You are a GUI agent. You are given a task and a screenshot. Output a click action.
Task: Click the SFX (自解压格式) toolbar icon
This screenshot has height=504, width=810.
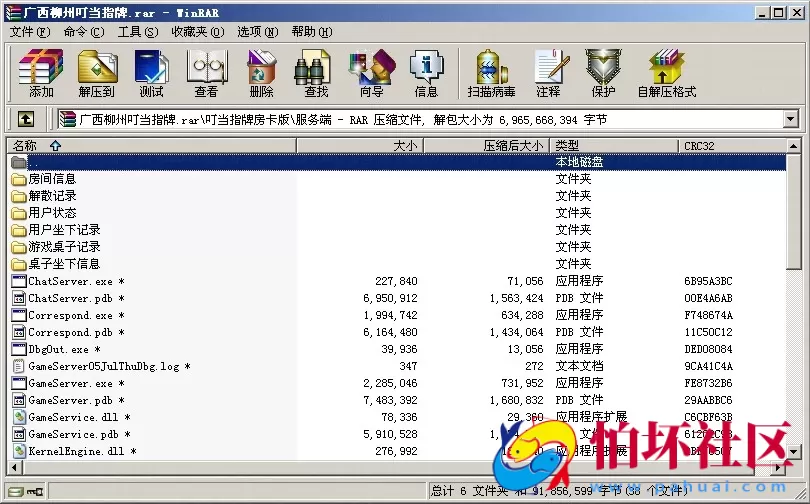(x=667, y=72)
